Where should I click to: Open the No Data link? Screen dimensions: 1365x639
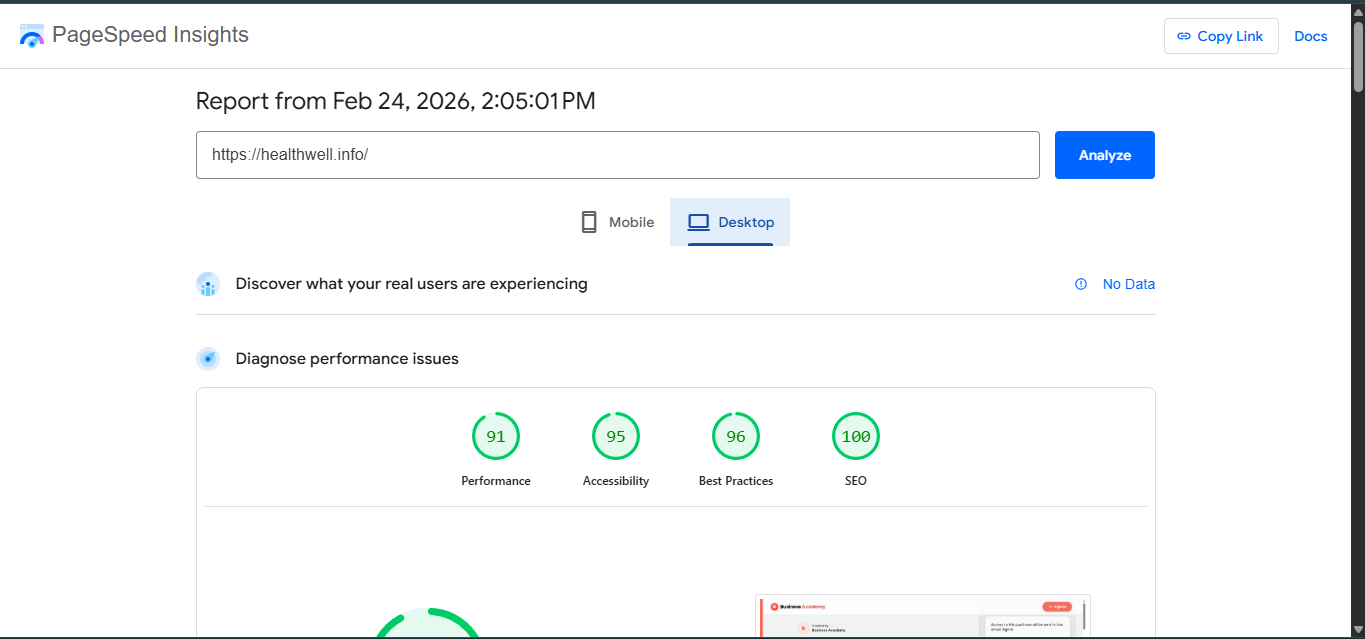click(x=1129, y=284)
